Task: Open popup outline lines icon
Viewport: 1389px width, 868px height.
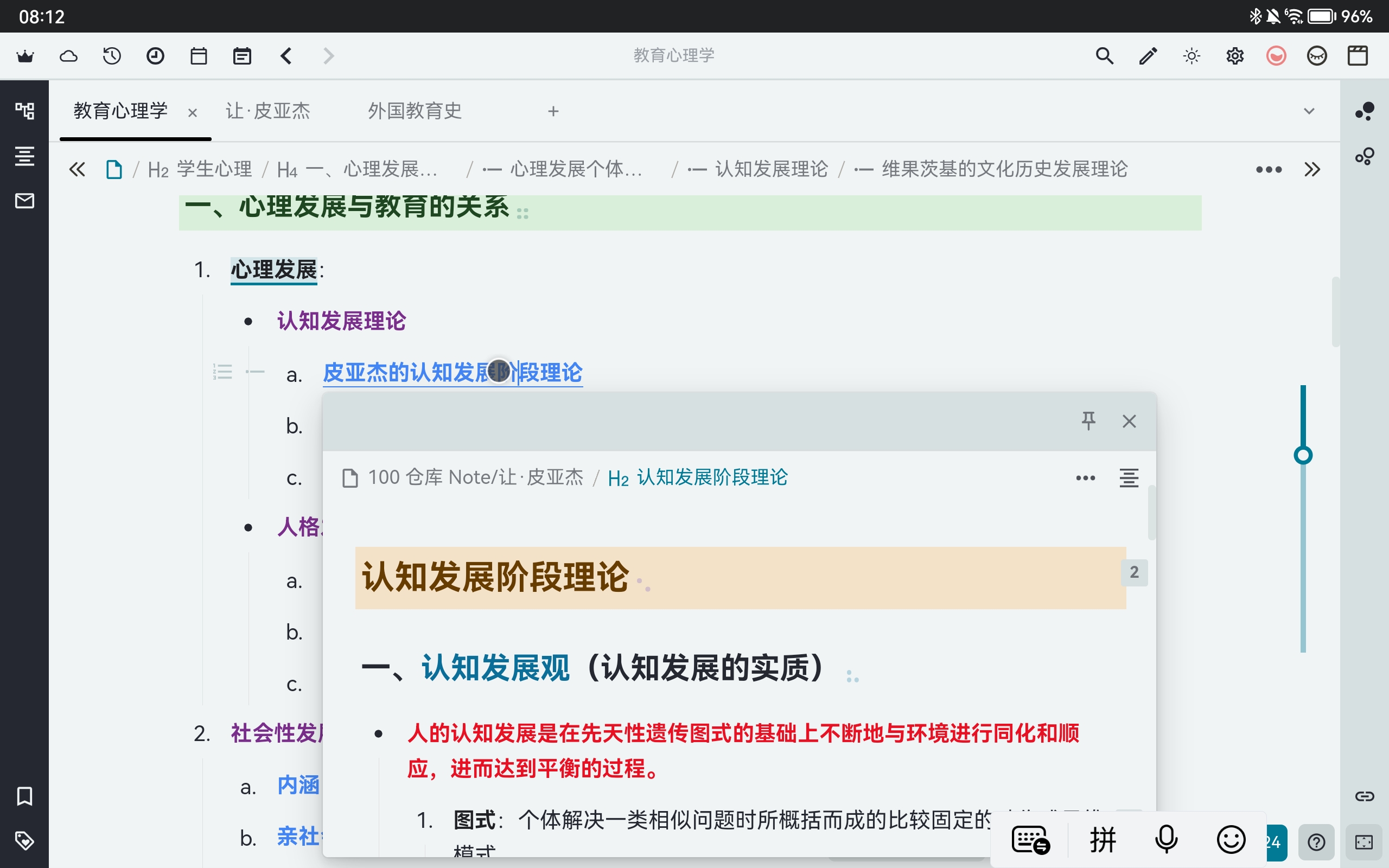Action: 1129,477
